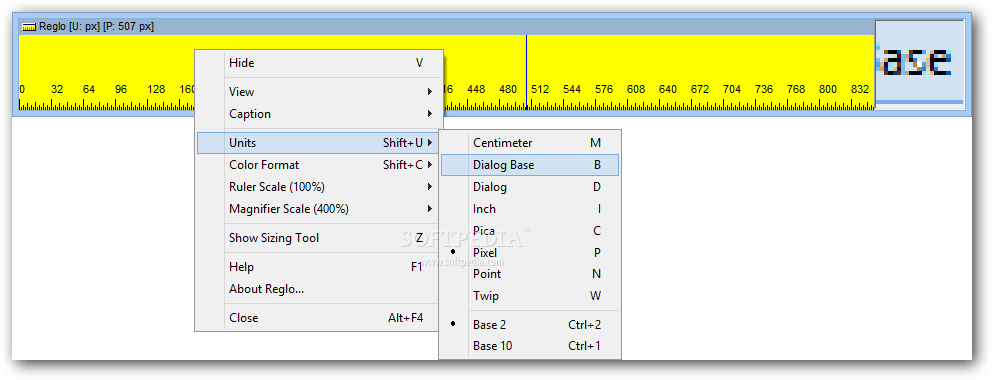The image size is (992, 380).
Task: Click the magnifier preview showing 'ase'
Action: click(x=919, y=63)
